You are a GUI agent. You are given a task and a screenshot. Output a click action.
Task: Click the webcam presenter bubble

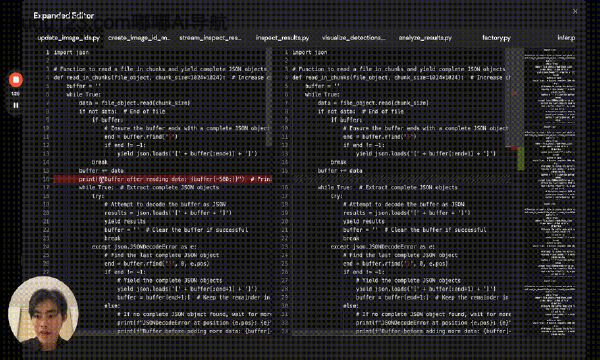click(43, 310)
